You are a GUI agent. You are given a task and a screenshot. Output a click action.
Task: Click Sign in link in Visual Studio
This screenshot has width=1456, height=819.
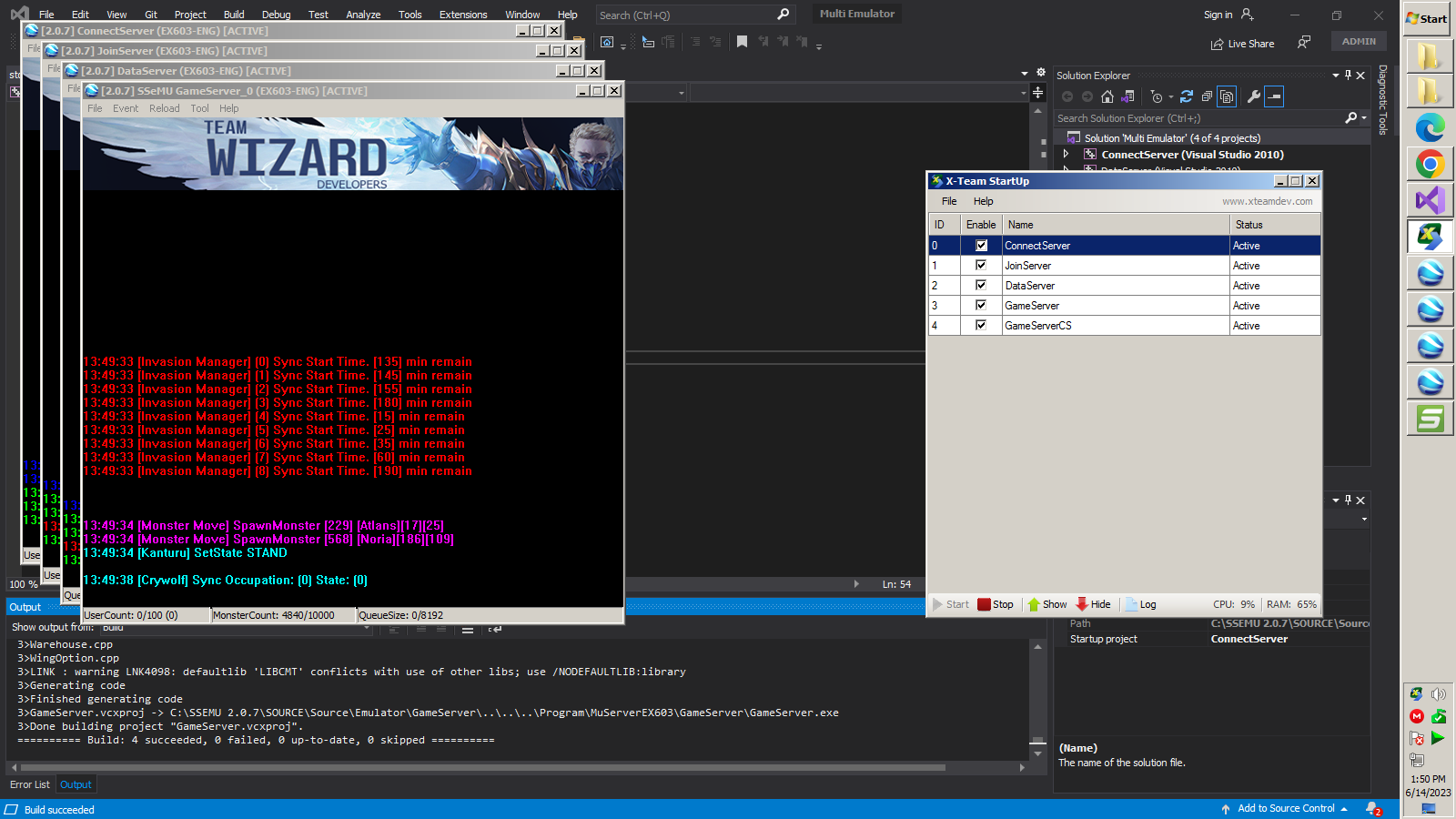pos(1218,15)
